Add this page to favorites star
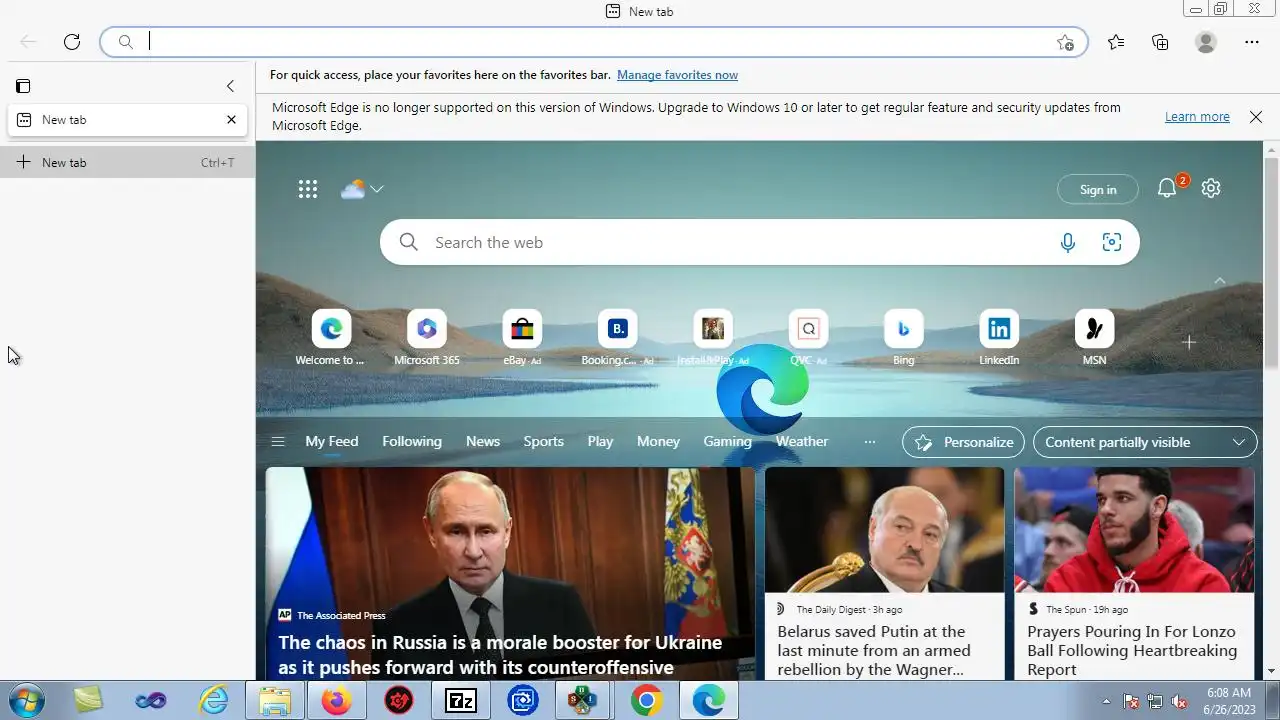1280x720 pixels. pos(1066,42)
